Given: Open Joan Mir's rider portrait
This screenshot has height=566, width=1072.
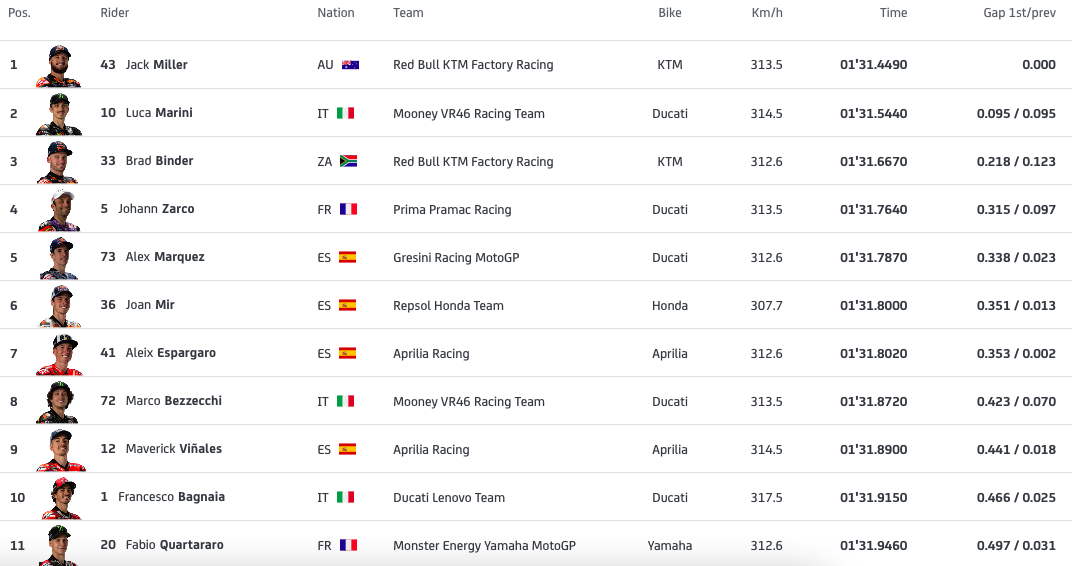Looking at the screenshot, I should click(58, 306).
